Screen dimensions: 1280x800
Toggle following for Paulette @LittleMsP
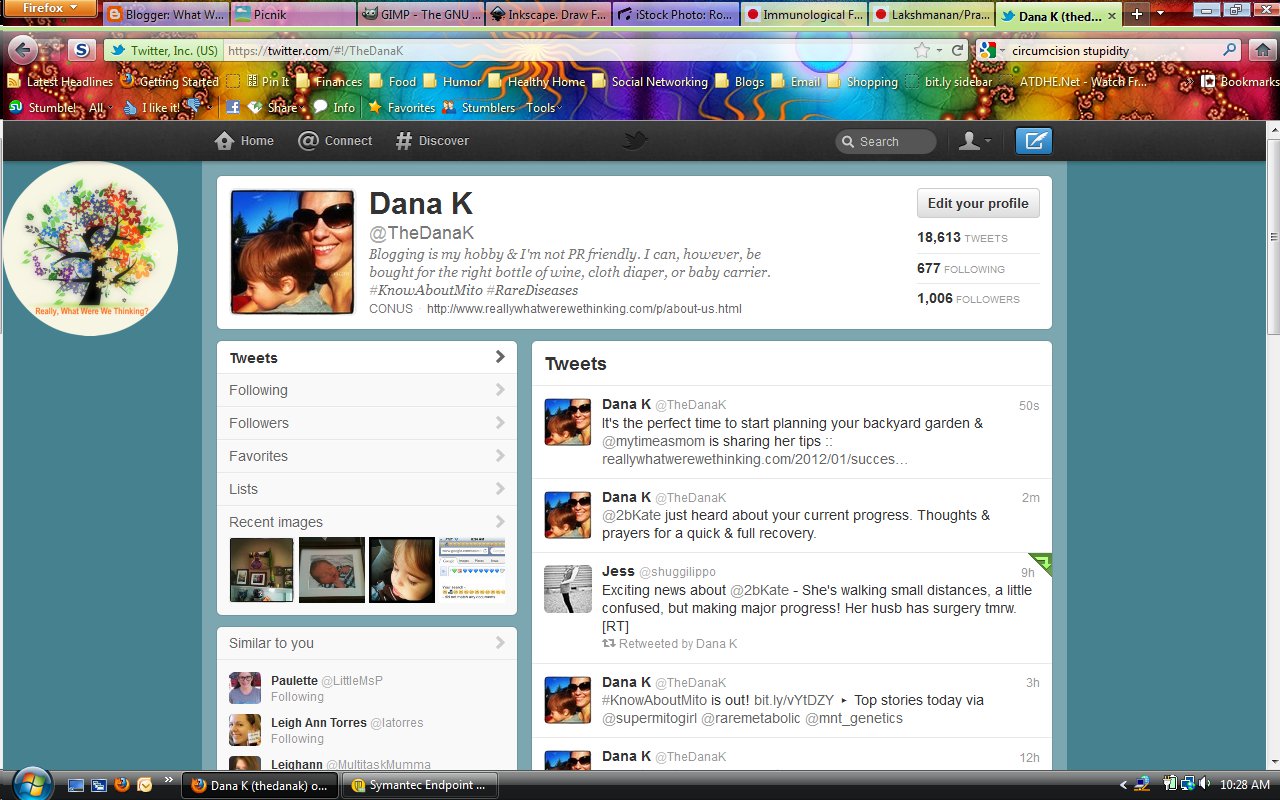tap(297, 696)
